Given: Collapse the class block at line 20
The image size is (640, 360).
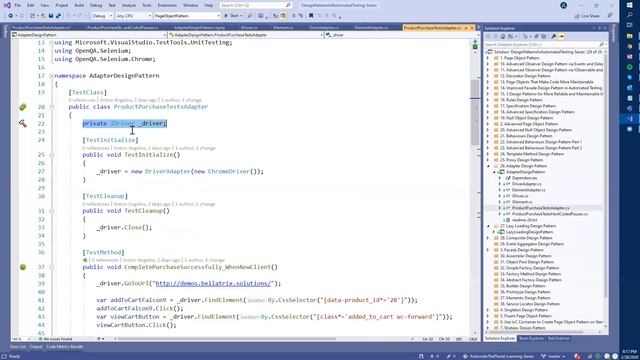Looking at the screenshot, I should [x=52, y=107].
